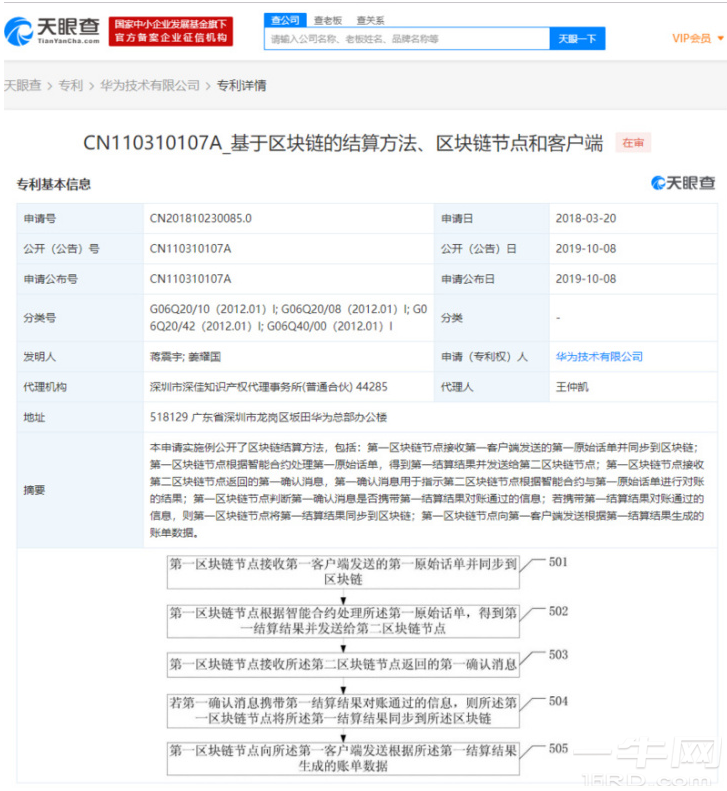The image size is (727, 791).
Task: Focus the company name search box
Action: (407, 39)
